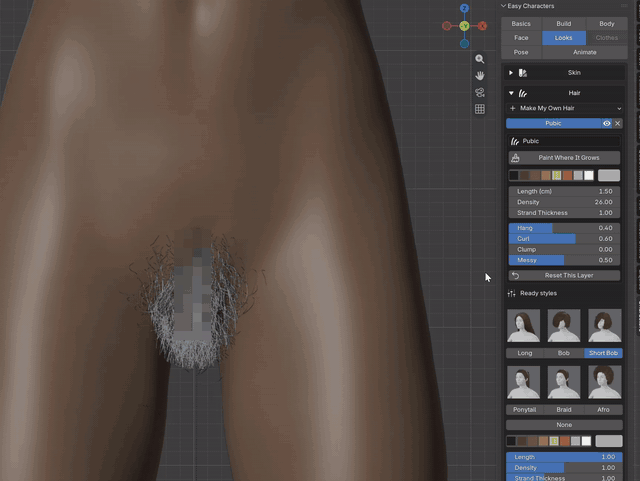
Task: Click the Skin section icon
Action: (x=523, y=73)
